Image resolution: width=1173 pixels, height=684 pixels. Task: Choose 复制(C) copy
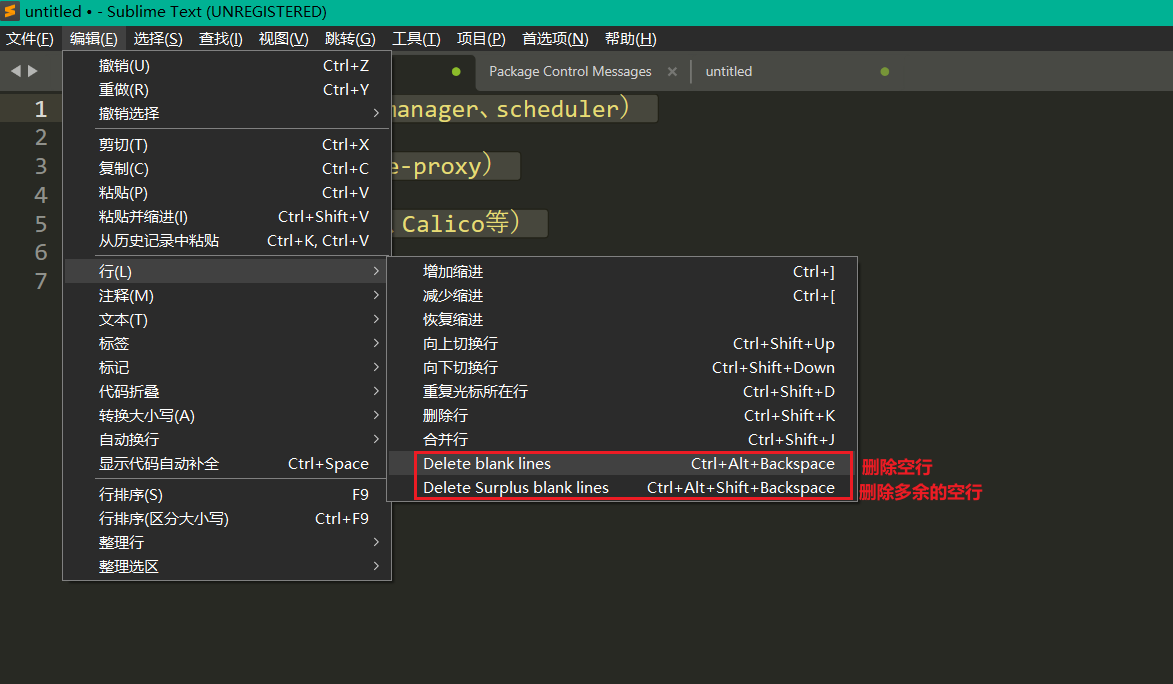pyautogui.click(x=227, y=169)
